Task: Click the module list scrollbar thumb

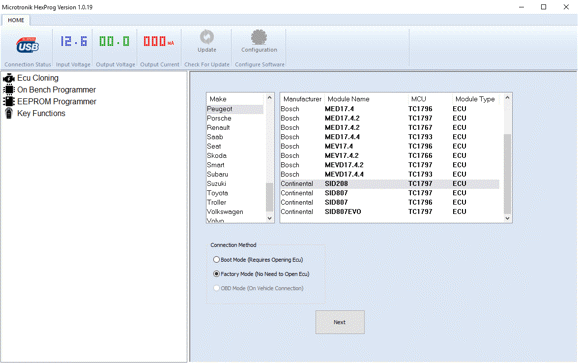Action: pyautogui.click(x=507, y=174)
